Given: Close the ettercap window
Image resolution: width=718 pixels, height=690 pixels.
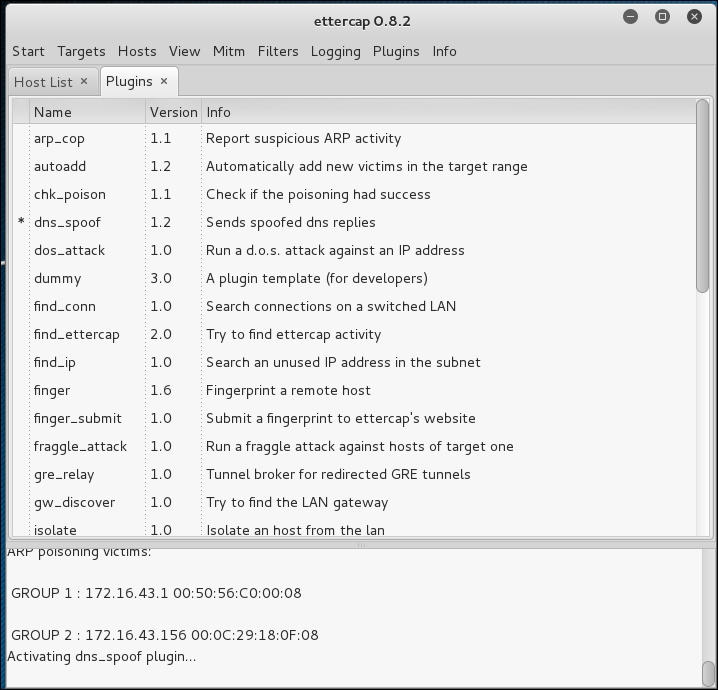Looking at the screenshot, I should (x=694, y=17).
